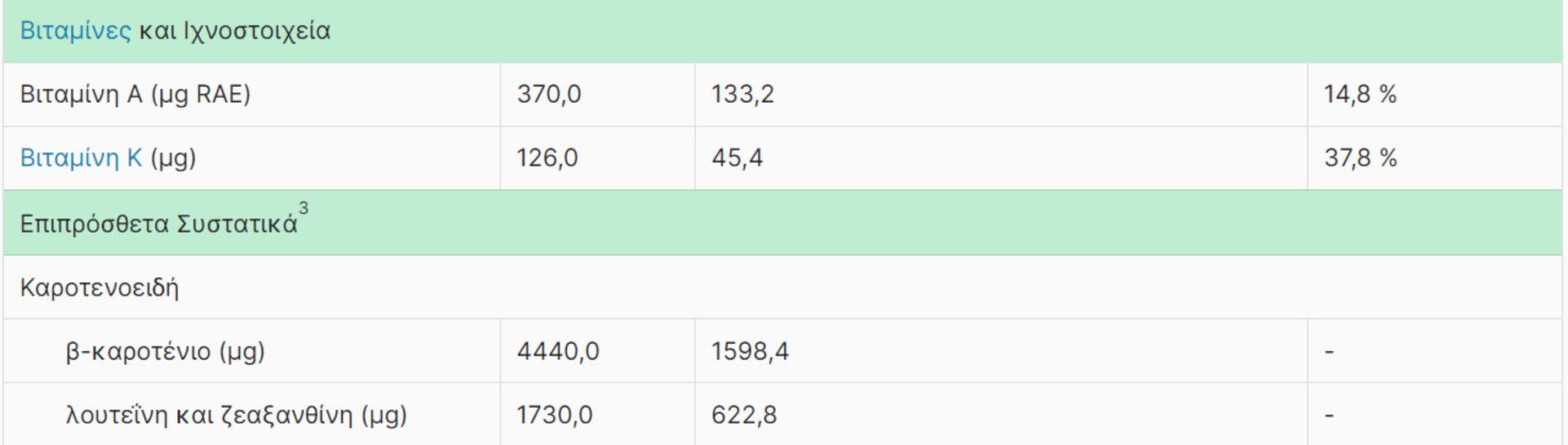Click the dash in the β-καροτένιο row
Image resolution: width=1568 pixels, height=445 pixels.
[x=1330, y=352]
